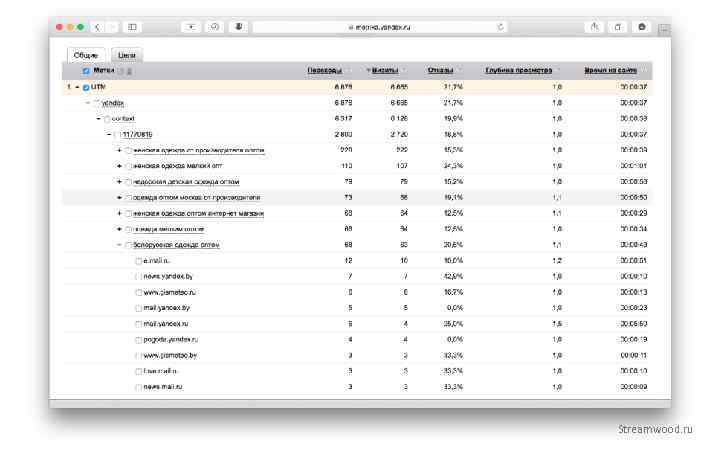
Task: Click the show tabs overview icon
Action: pos(619,26)
